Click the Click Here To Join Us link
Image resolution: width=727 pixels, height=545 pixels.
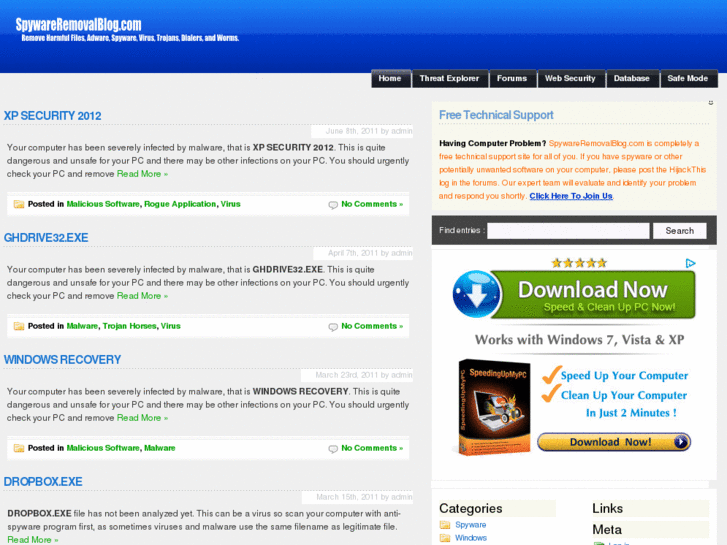[x=571, y=196]
